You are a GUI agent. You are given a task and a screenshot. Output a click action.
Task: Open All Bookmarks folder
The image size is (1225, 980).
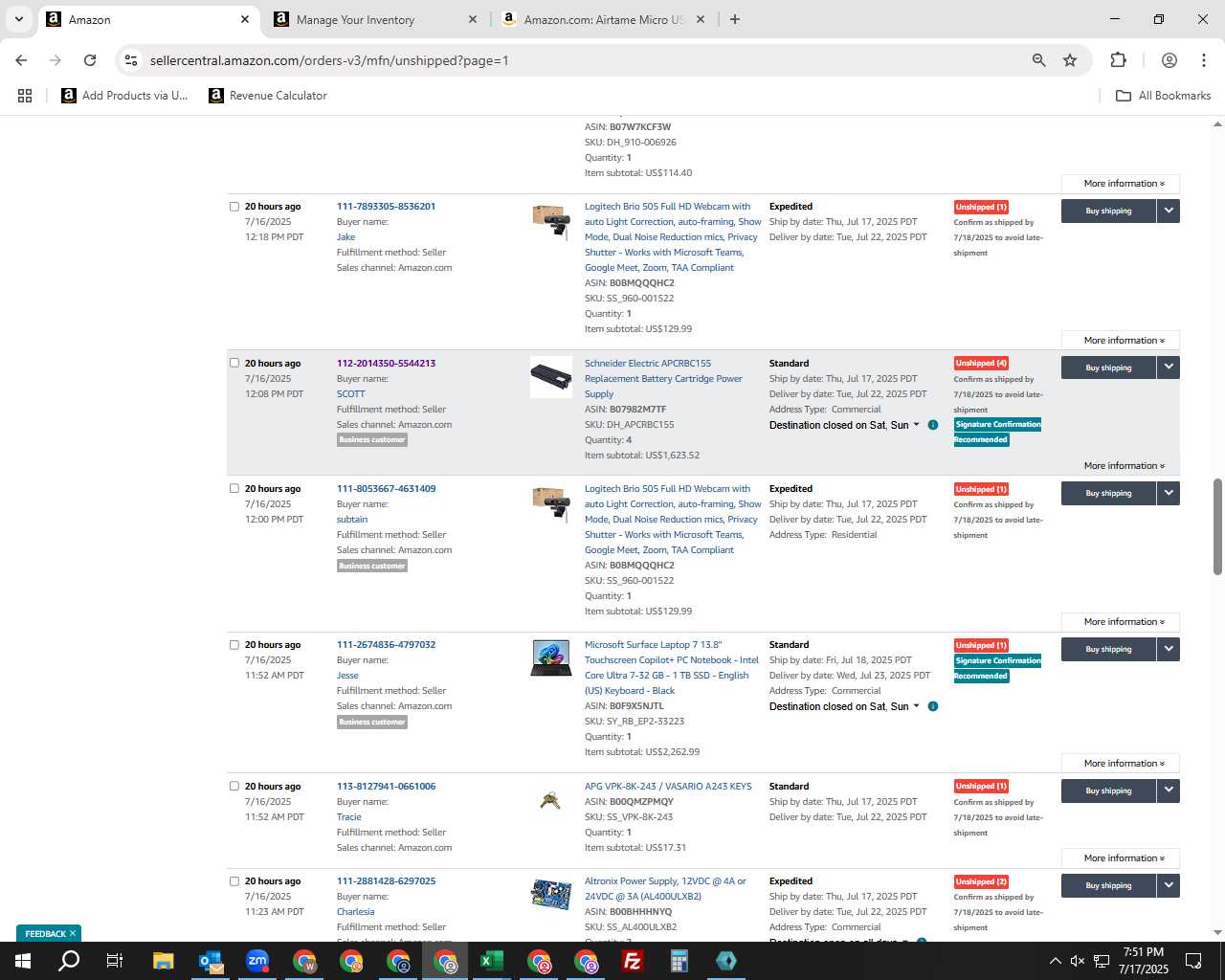1164,96
